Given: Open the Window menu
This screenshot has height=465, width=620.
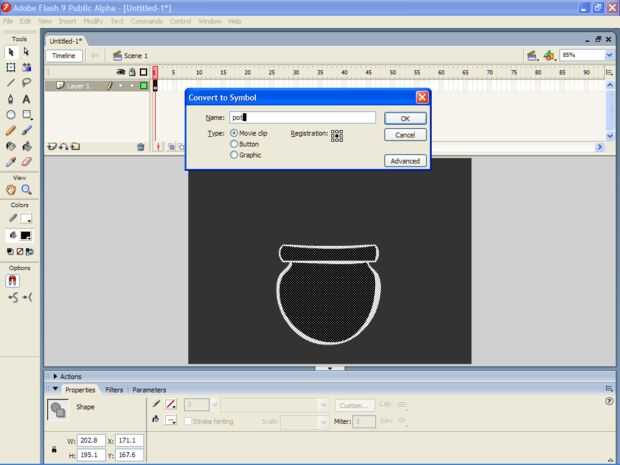Looking at the screenshot, I should coord(210,21).
